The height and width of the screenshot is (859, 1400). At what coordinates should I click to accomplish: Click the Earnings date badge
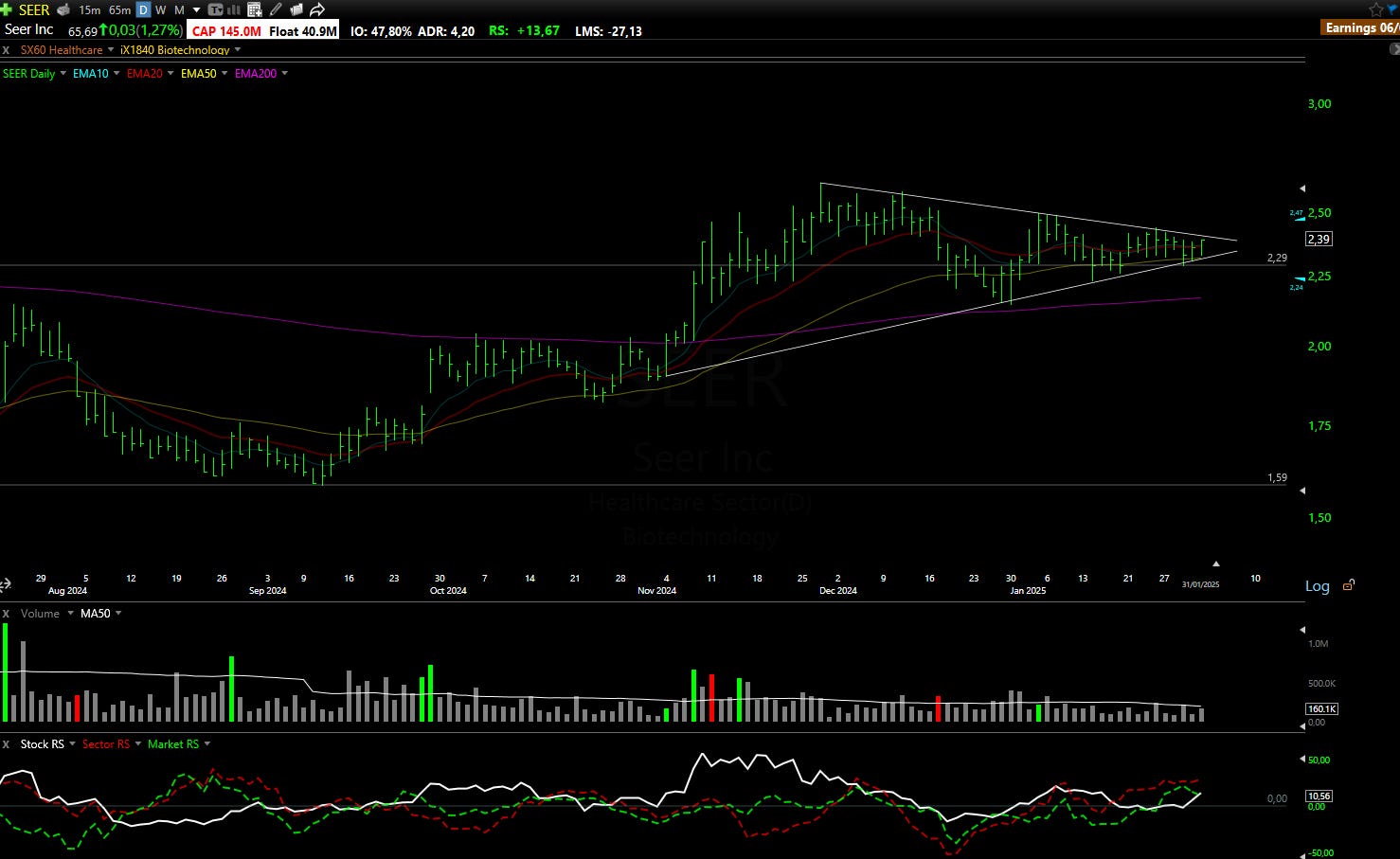[x=1361, y=27]
